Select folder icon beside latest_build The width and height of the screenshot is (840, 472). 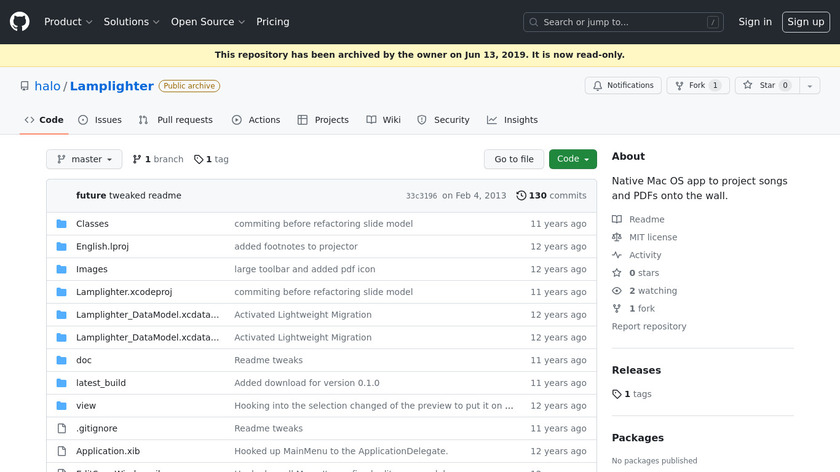tap(62, 383)
